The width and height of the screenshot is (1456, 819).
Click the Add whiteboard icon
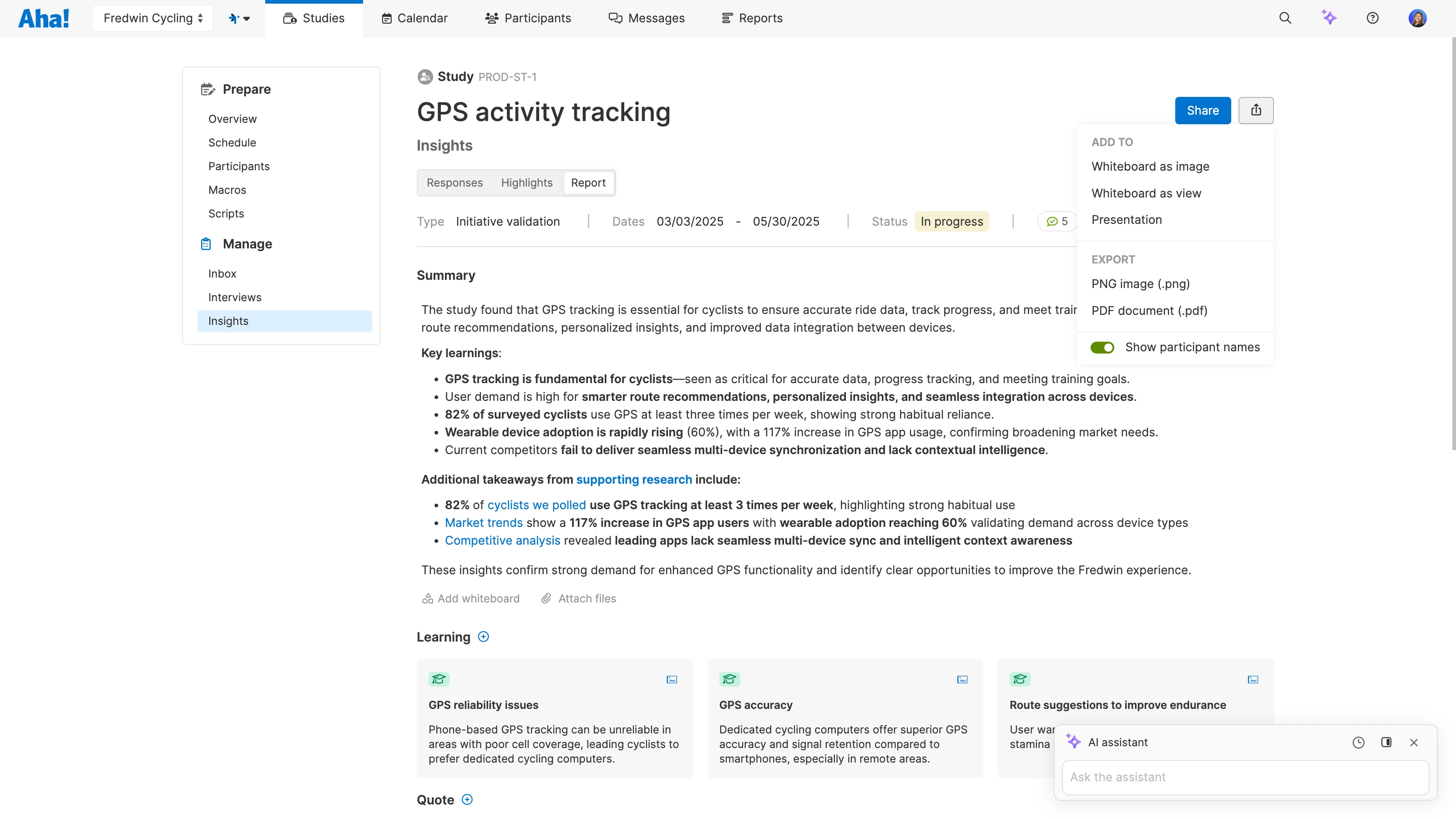427,598
